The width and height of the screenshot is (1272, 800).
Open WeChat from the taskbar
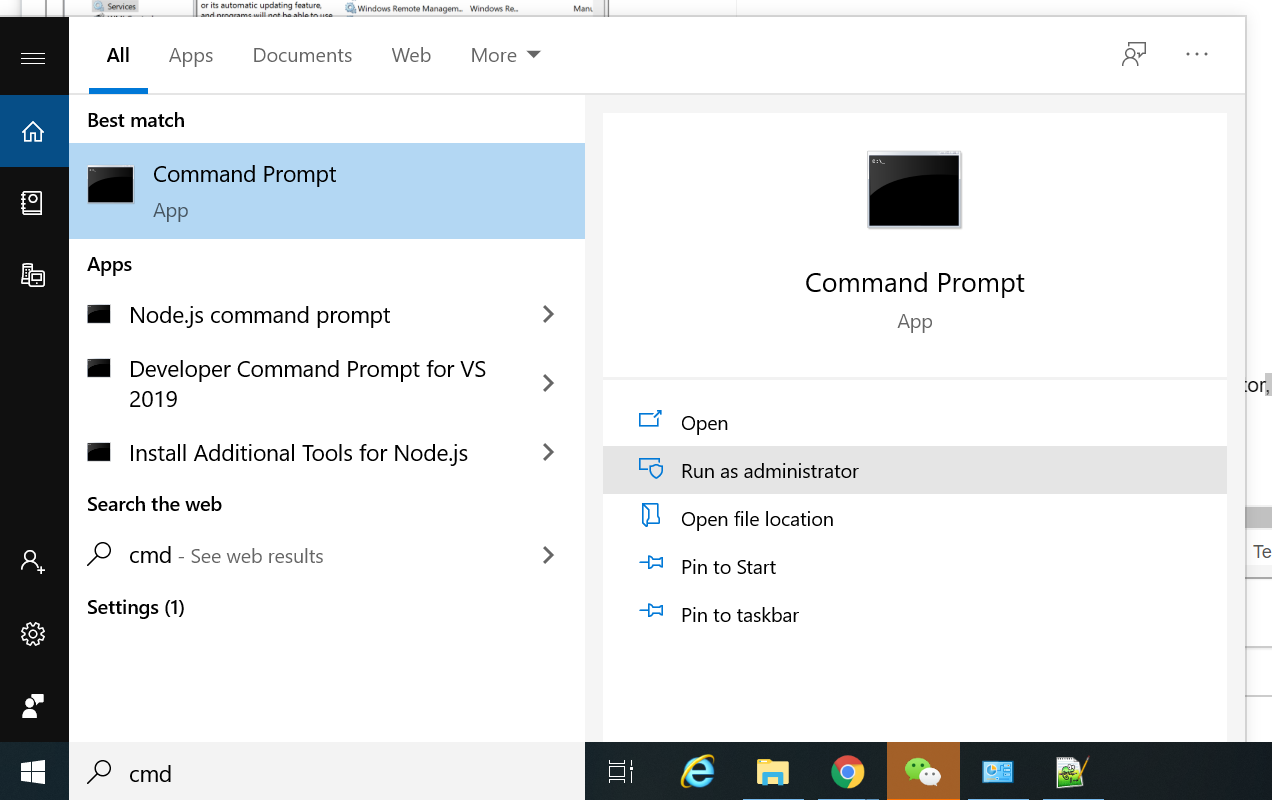click(x=922, y=772)
